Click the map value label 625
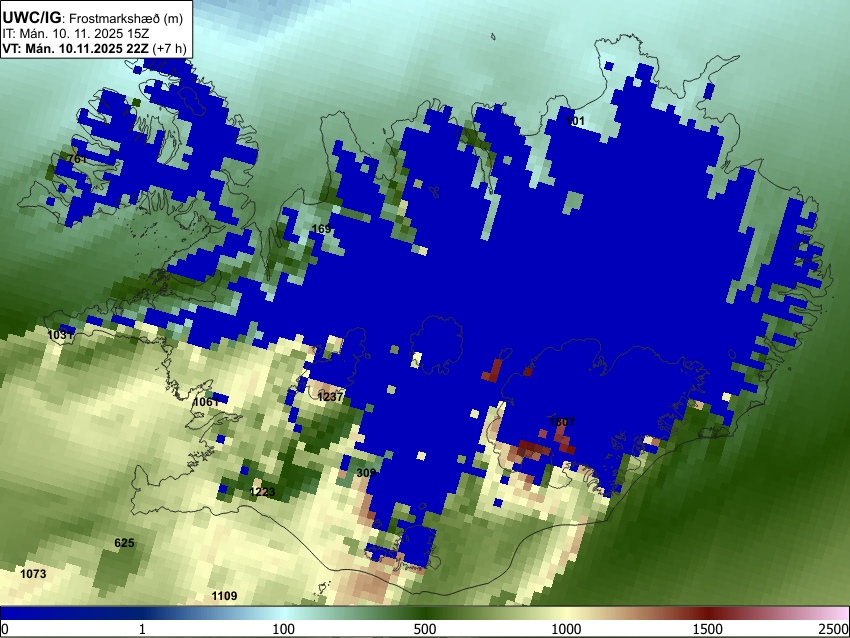850x638 pixels. (124, 543)
